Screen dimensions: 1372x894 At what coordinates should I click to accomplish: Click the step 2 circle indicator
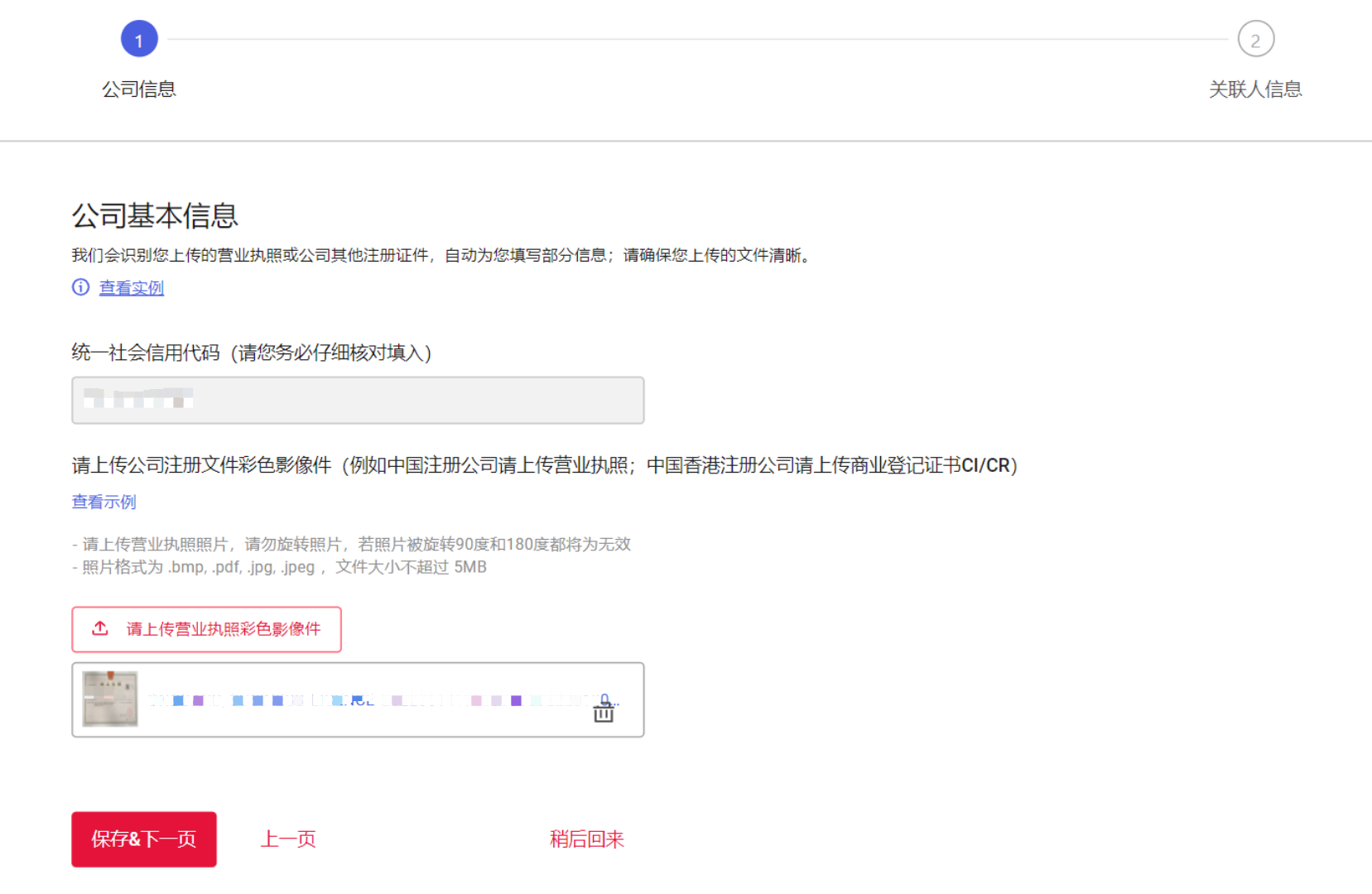coord(1255,39)
